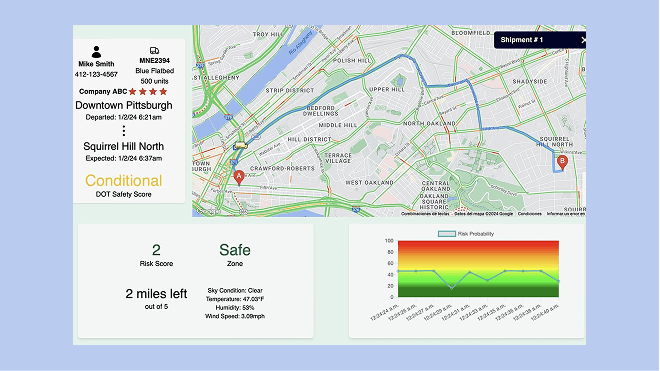Click the phone number 412-123-4567

pyautogui.click(x=96, y=75)
